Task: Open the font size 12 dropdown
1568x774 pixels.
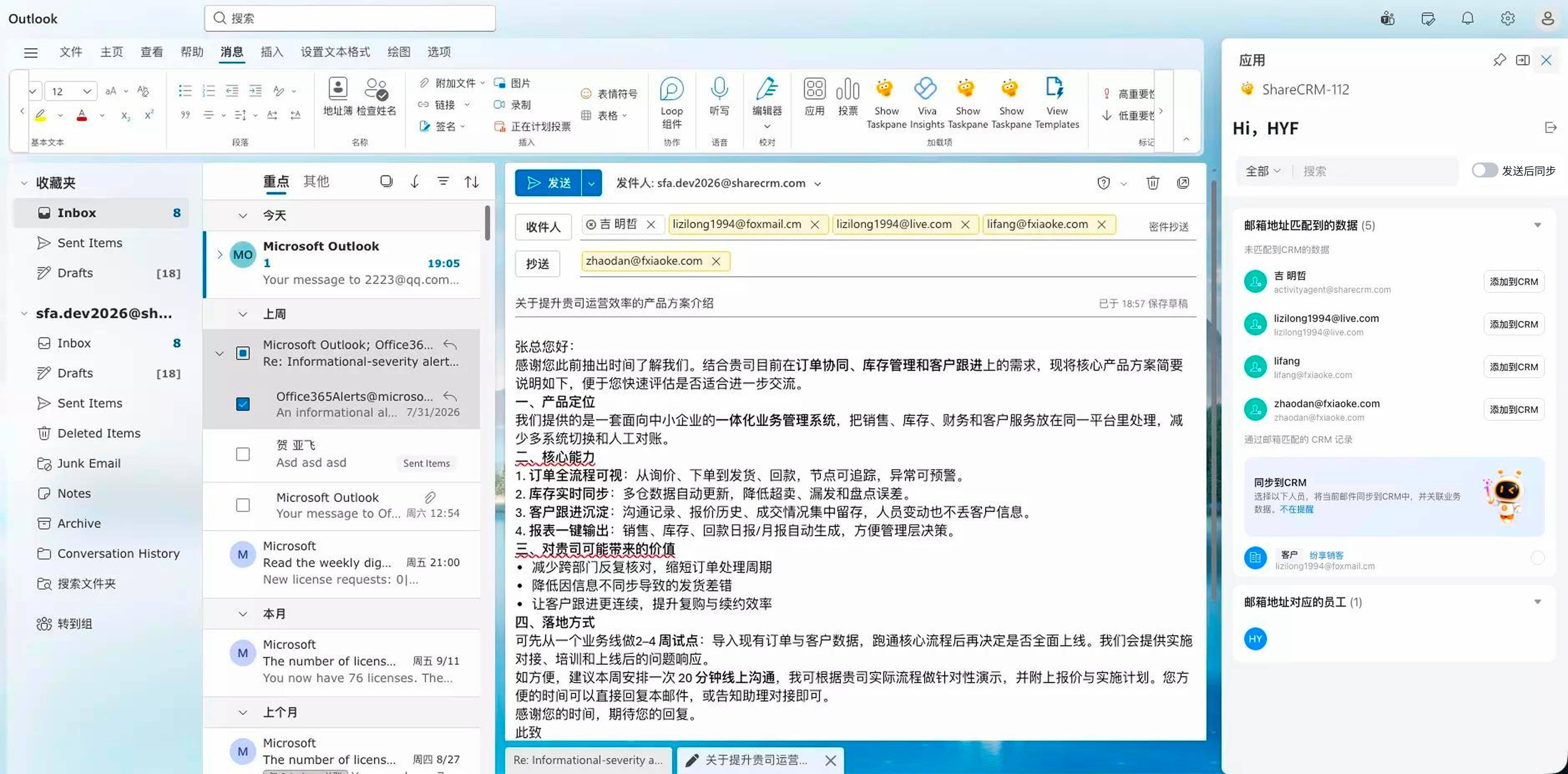Action: 87,91
